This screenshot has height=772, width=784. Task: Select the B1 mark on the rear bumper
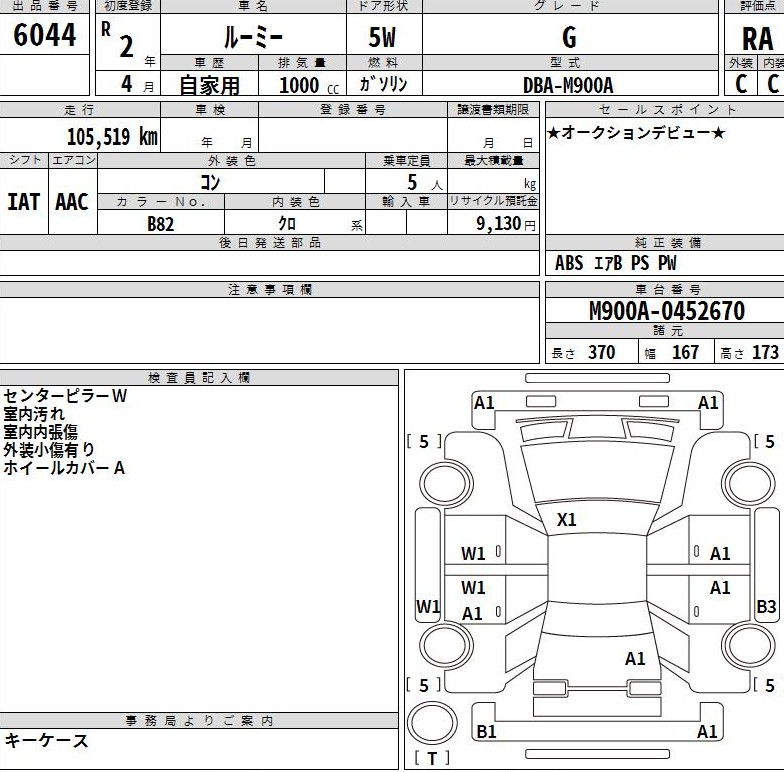click(x=486, y=732)
